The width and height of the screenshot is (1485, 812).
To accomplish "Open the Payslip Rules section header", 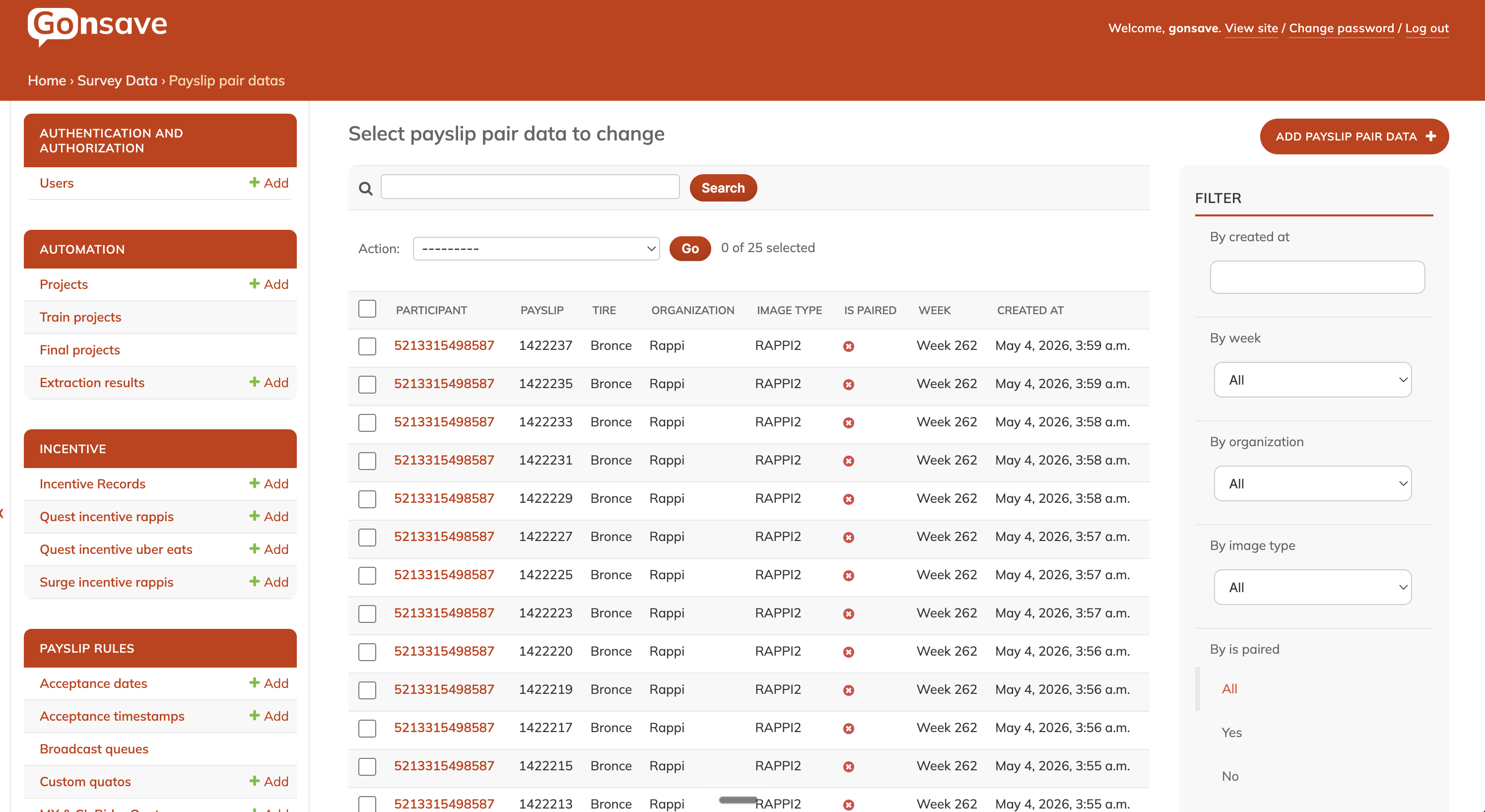I will pos(160,648).
